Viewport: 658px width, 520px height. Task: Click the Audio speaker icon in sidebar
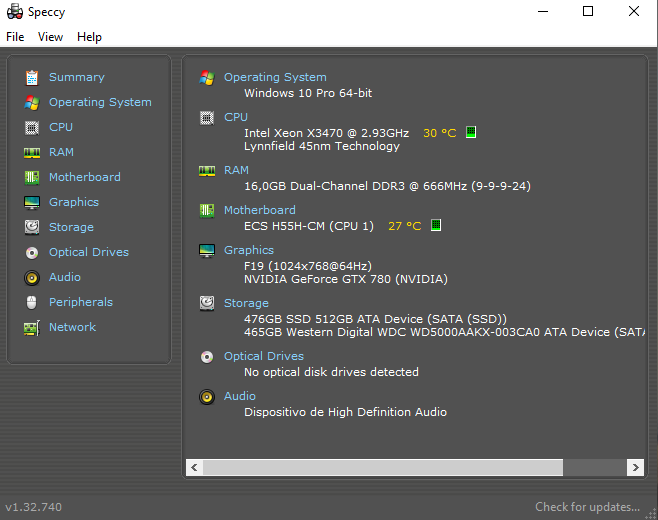coord(32,278)
